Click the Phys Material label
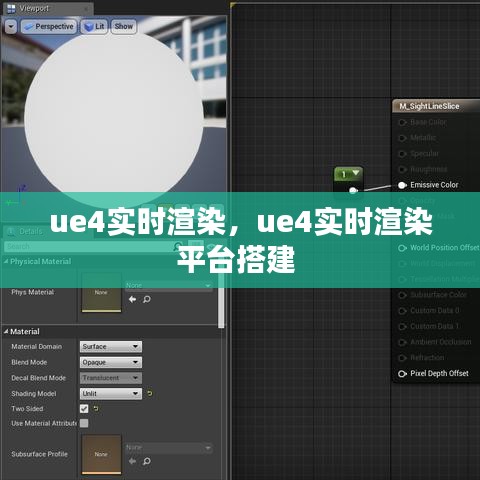The height and width of the screenshot is (480, 480). click(x=32, y=292)
